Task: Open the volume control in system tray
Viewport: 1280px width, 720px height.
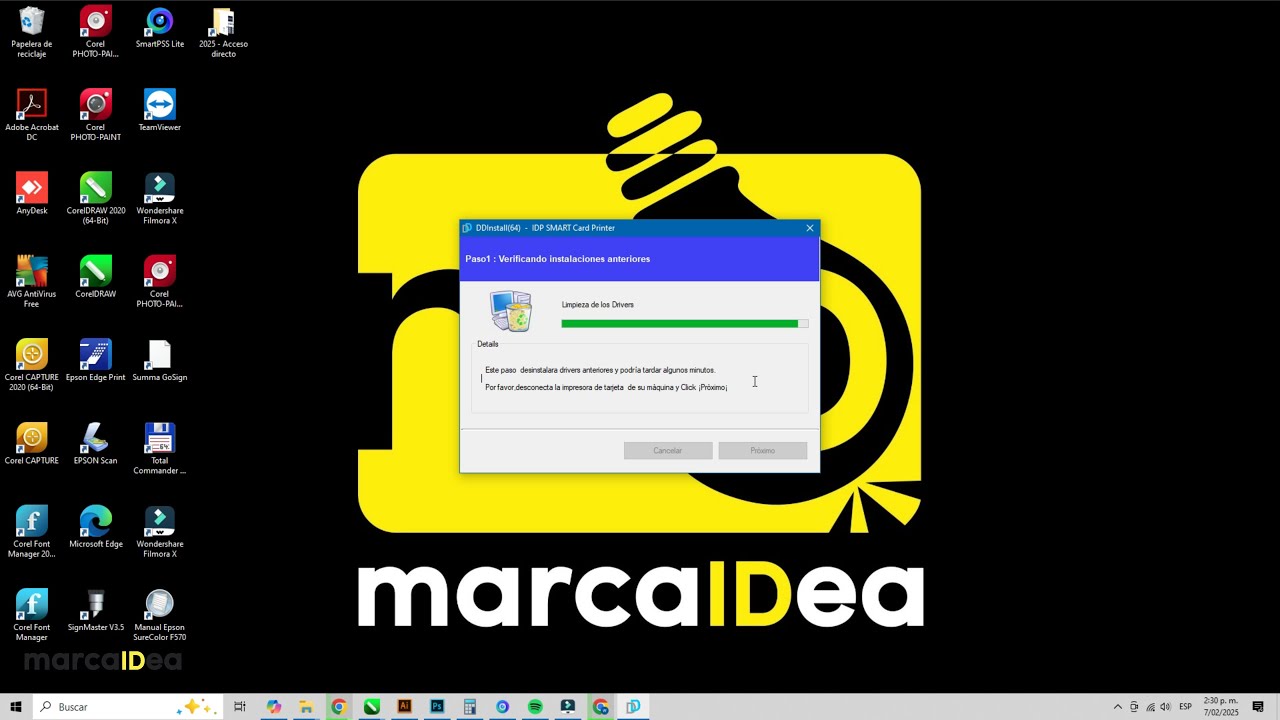Action: coord(1165,707)
